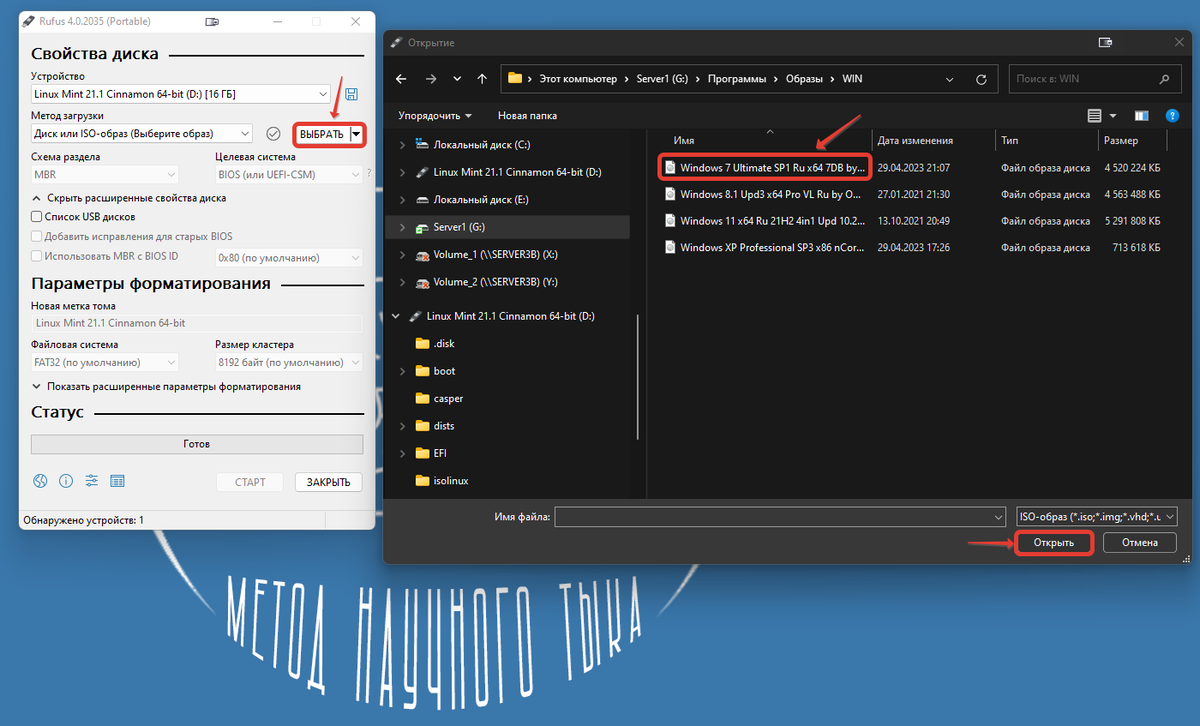This screenshot has height=726, width=1200.
Task: Go forward in the file dialog
Action: 431,78
